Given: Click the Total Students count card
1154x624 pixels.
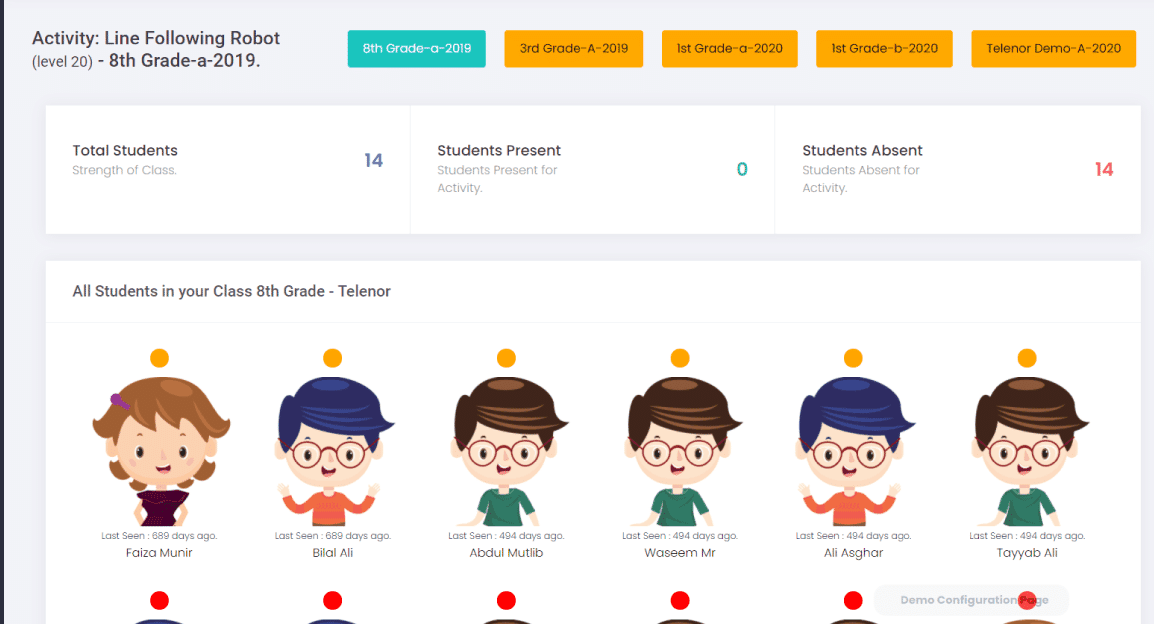Looking at the screenshot, I should tap(227, 169).
